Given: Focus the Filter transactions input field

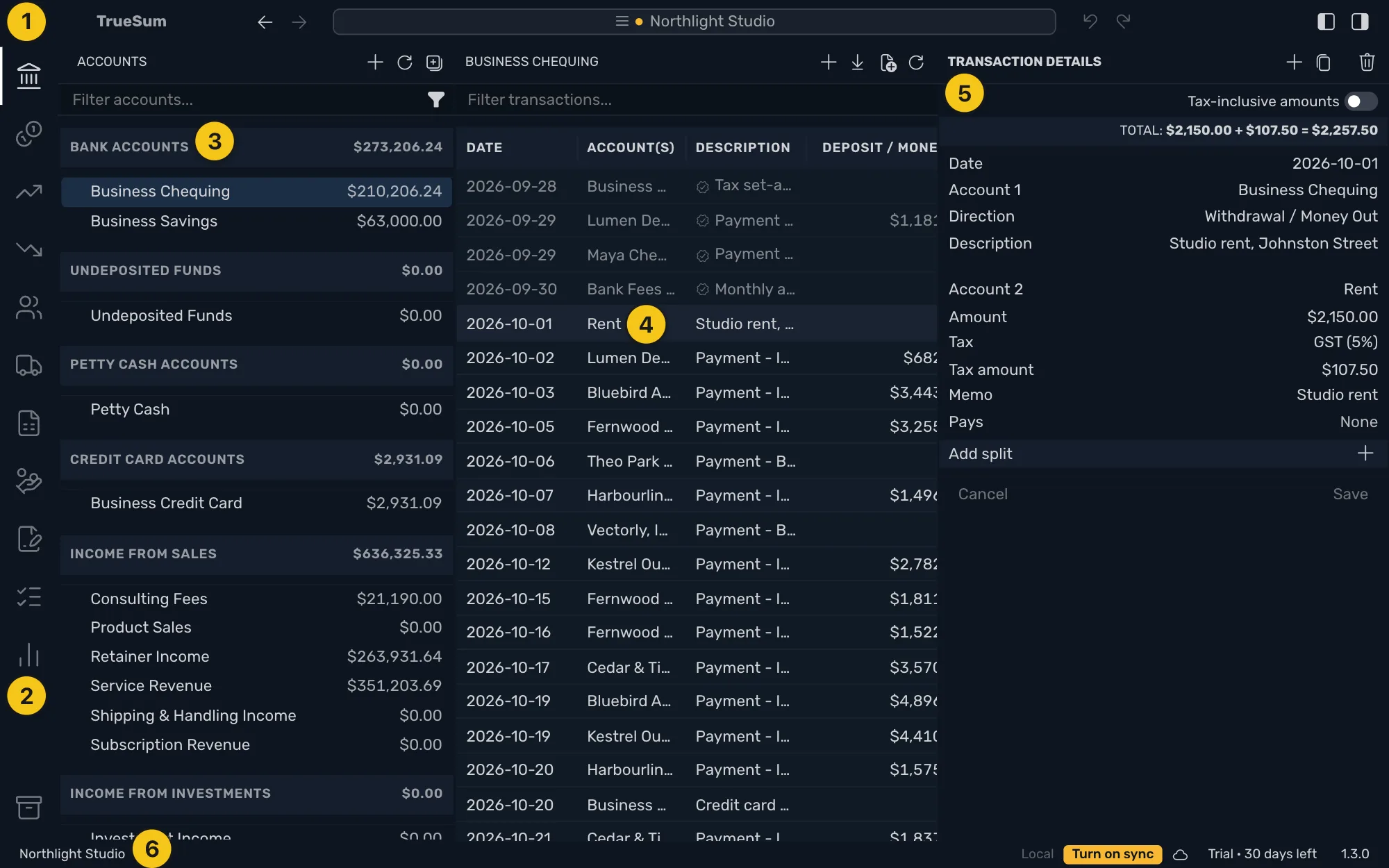Looking at the screenshot, I should coord(698,100).
